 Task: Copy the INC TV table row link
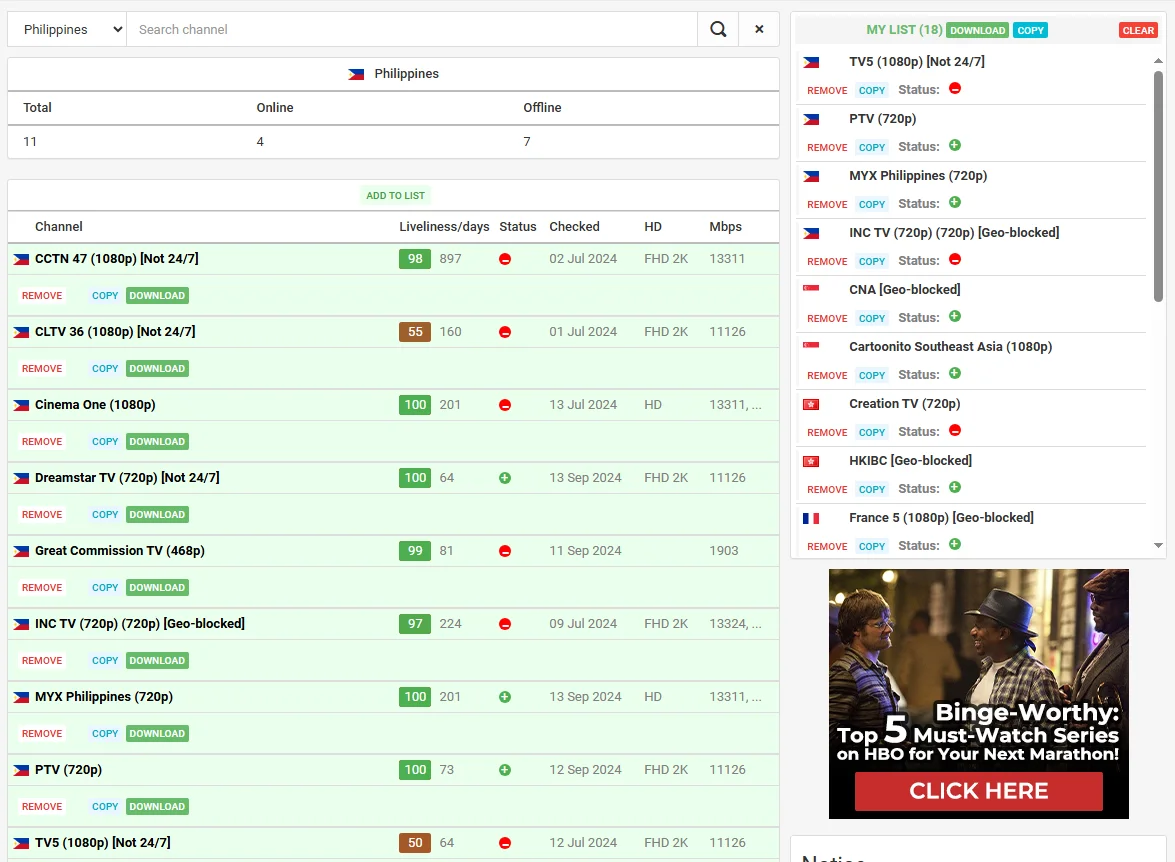click(105, 660)
